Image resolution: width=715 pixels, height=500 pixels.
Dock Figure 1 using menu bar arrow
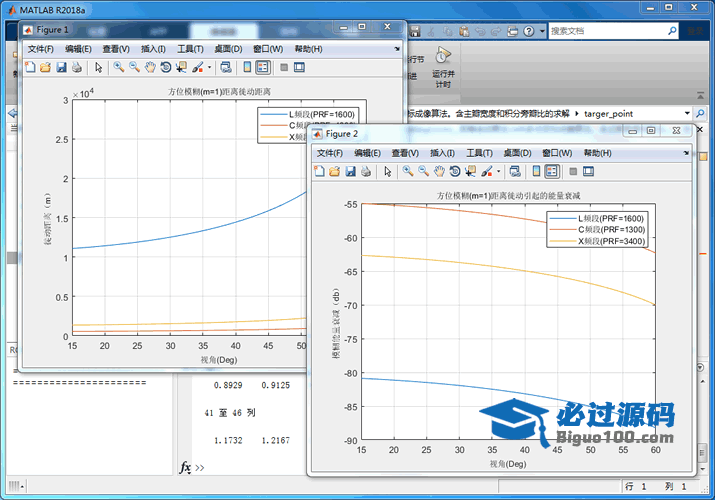coord(397,49)
